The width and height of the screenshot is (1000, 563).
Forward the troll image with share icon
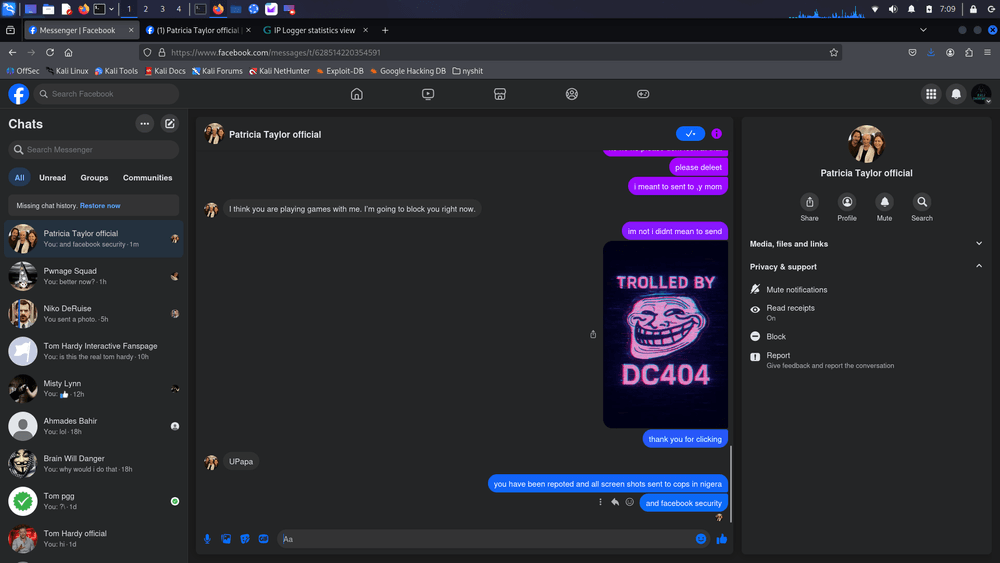pyautogui.click(x=593, y=334)
